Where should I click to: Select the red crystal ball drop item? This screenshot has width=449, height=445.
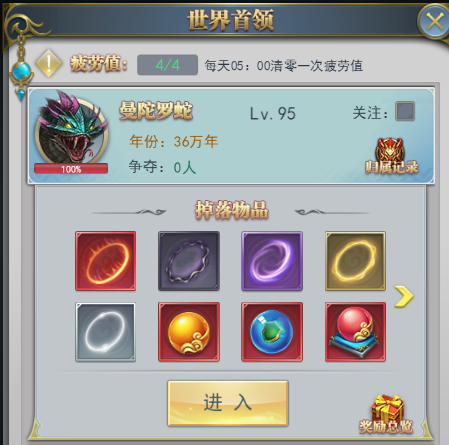(355, 332)
